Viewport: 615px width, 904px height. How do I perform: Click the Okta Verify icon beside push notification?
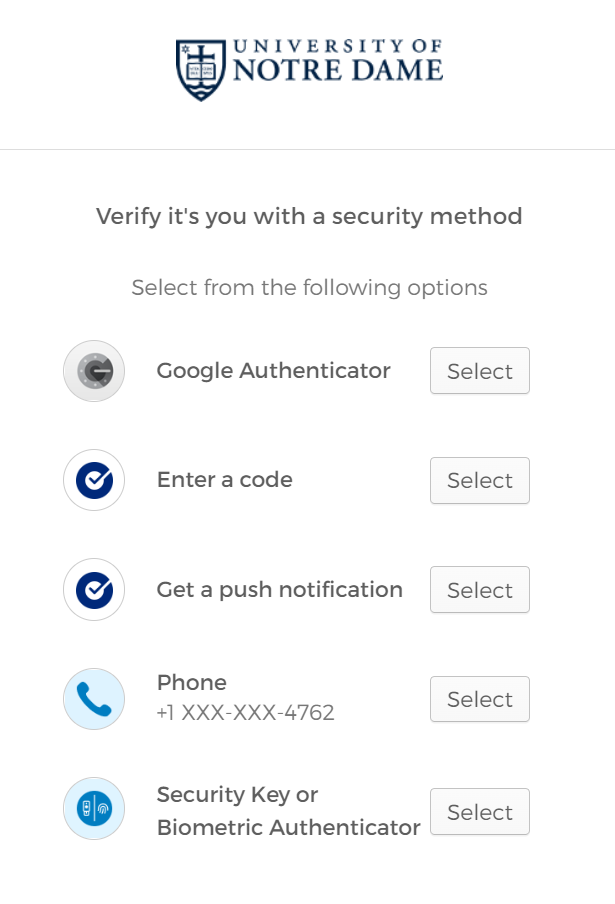[94, 589]
